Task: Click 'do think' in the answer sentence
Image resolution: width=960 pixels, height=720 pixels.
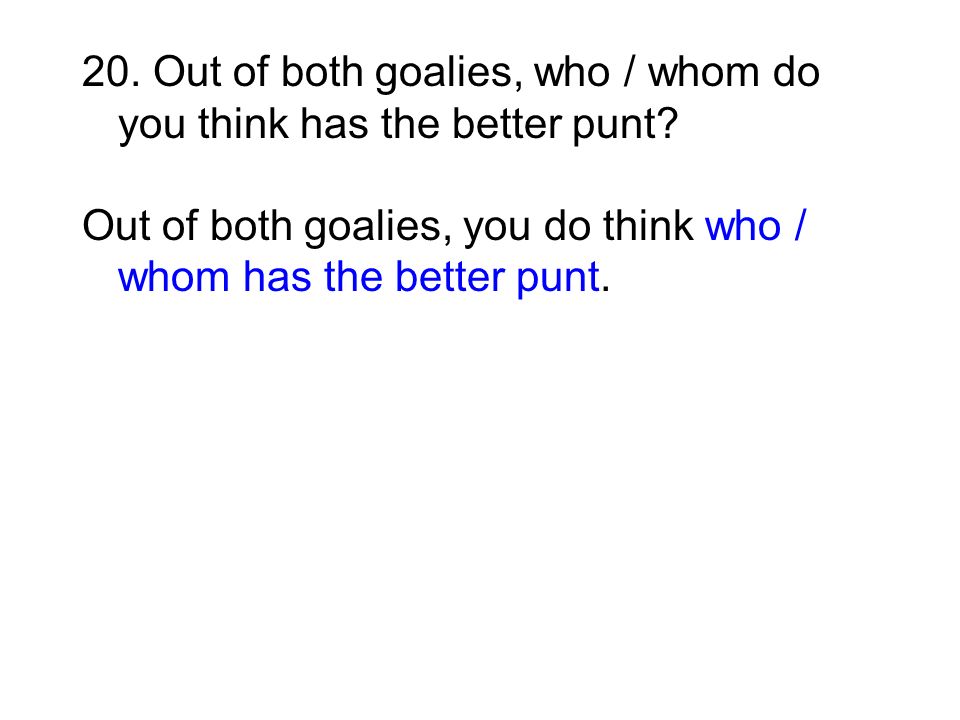Action: (x=618, y=225)
